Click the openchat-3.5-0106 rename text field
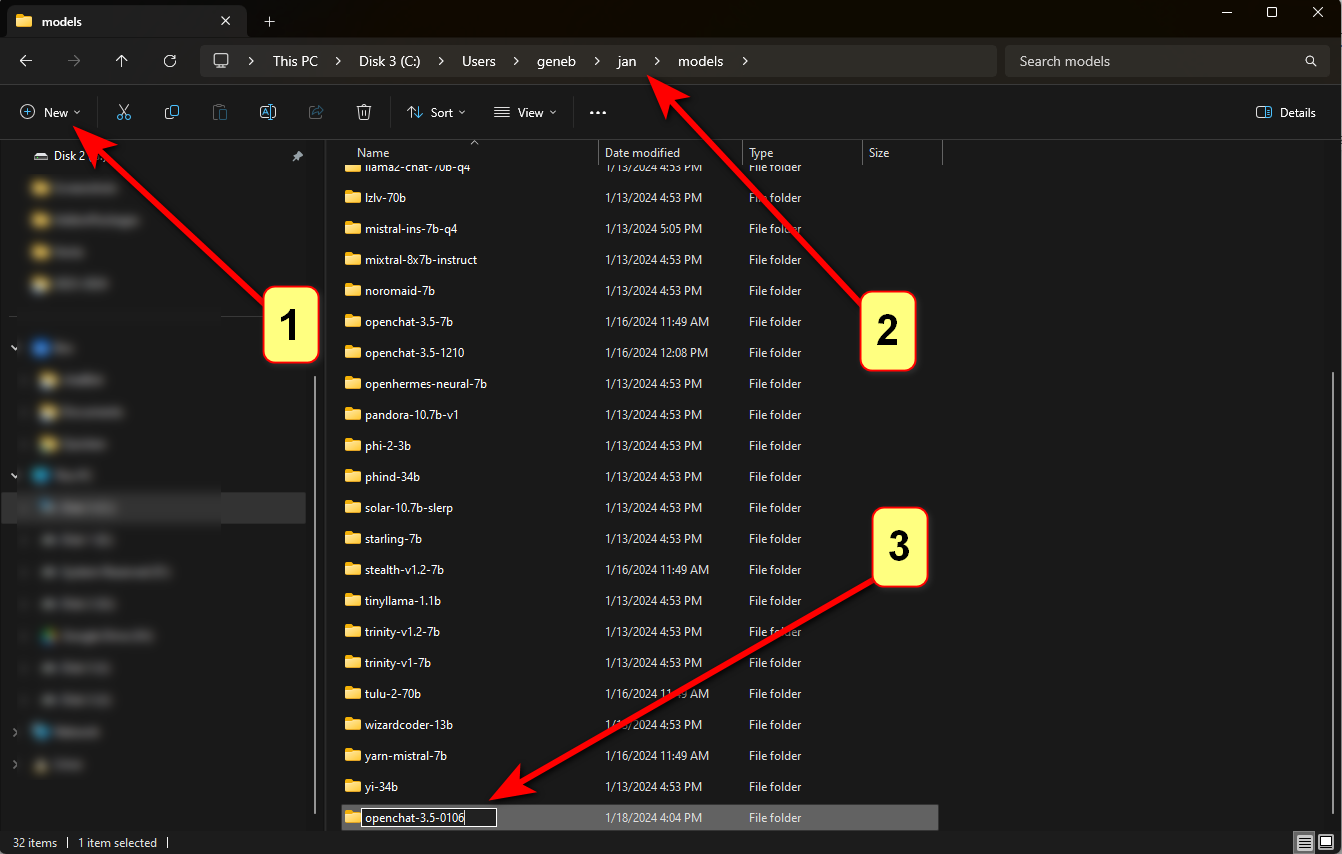This screenshot has width=1342, height=854. tap(429, 818)
